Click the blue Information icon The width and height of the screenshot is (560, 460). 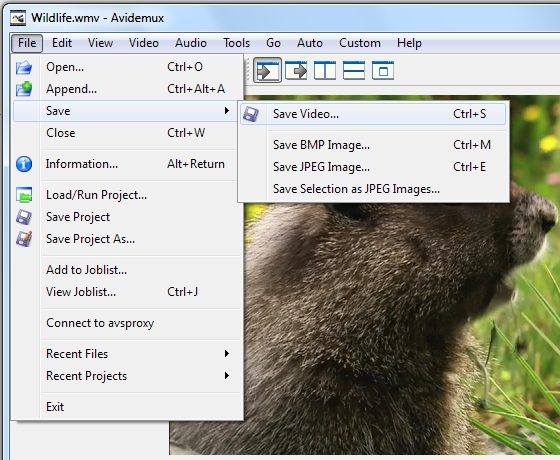point(24,164)
